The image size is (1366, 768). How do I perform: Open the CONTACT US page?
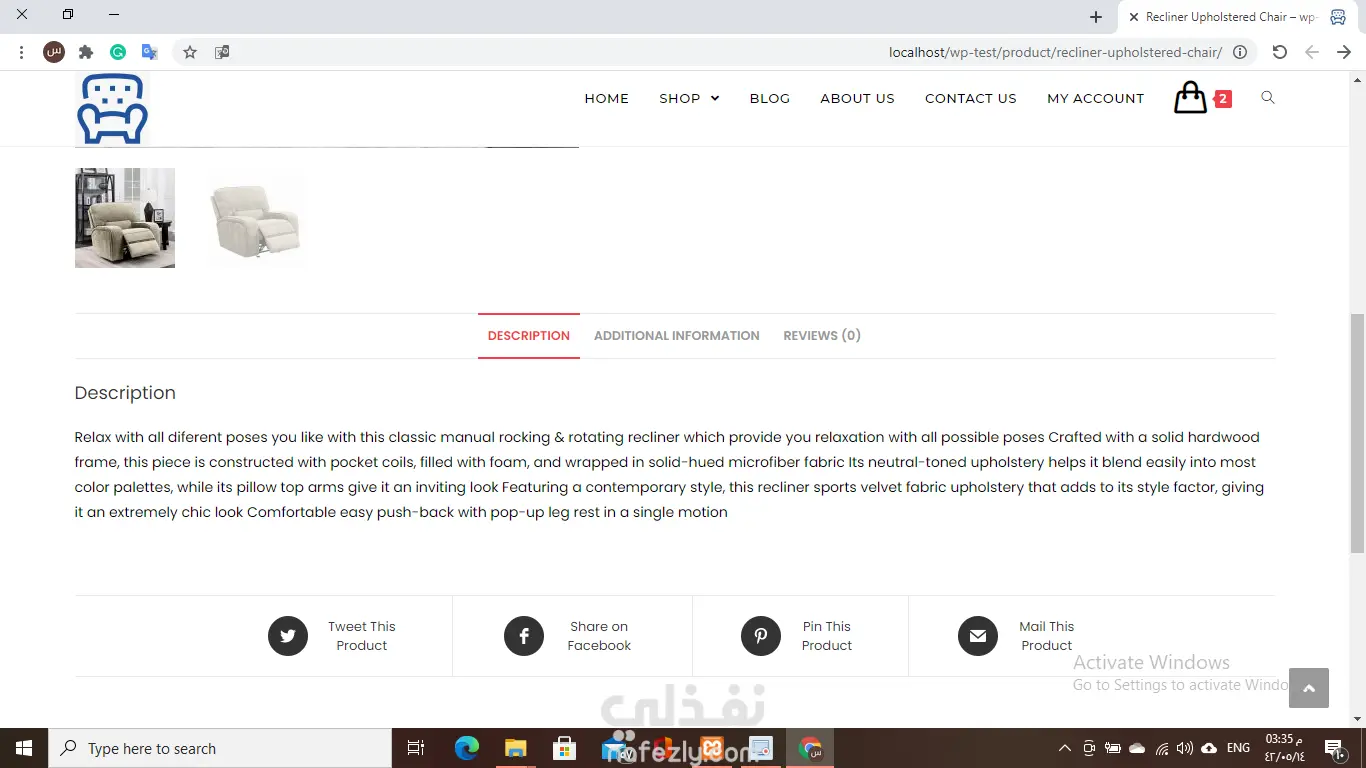pyautogui.click(x=971, y=98)
